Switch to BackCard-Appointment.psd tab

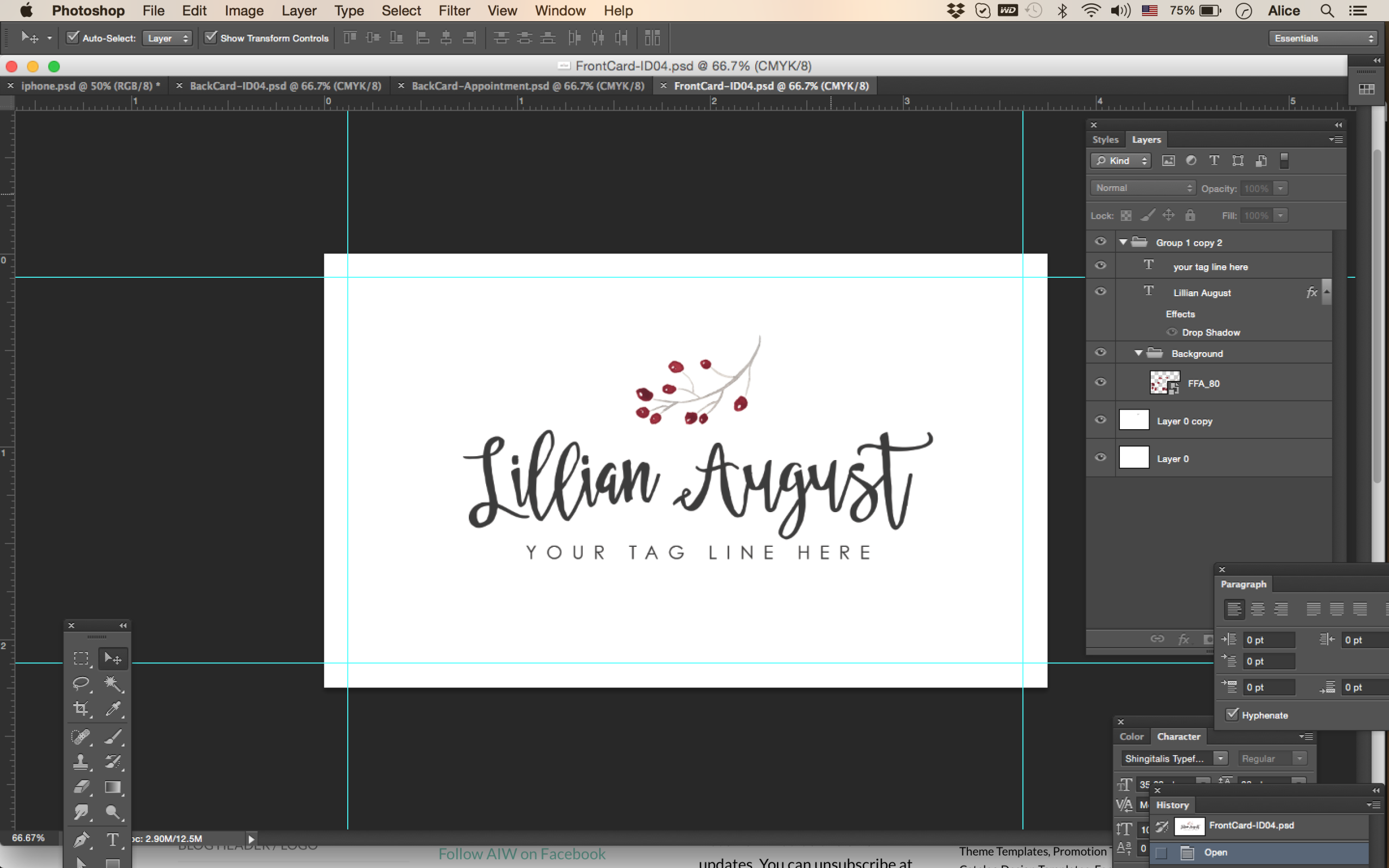(527, 86)
